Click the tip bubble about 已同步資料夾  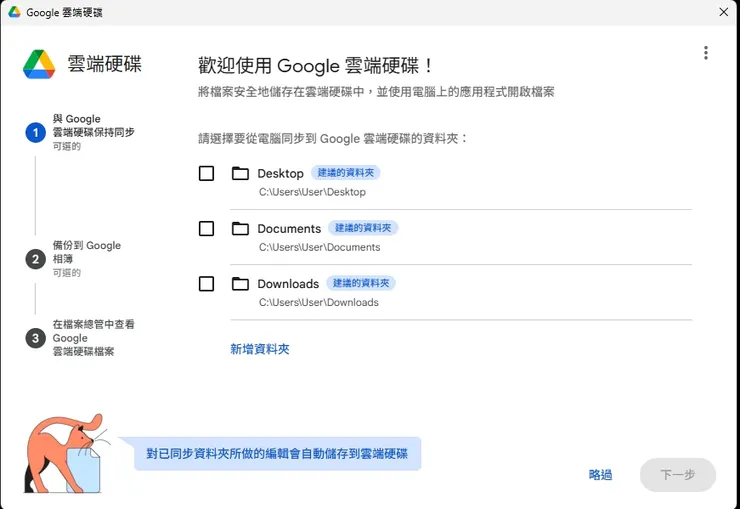pos(278,454)
